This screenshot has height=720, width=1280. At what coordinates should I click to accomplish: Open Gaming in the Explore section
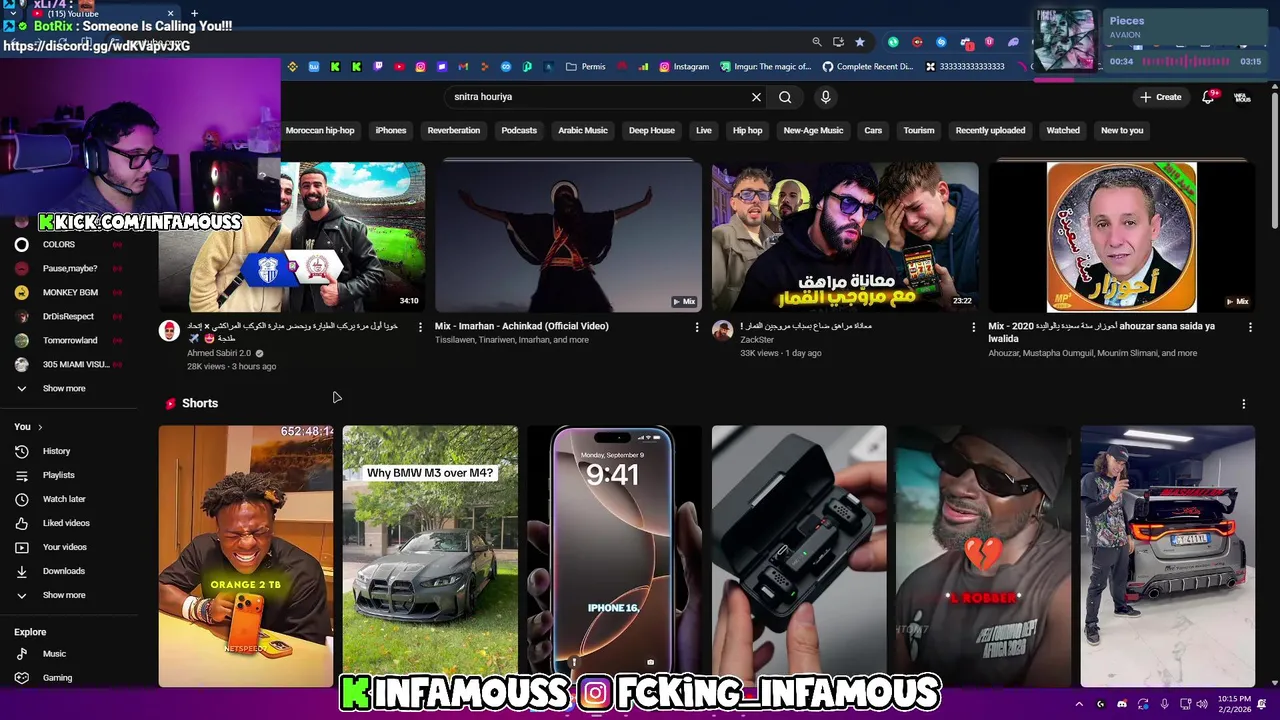pyautogui.click(x=57, y=678)
